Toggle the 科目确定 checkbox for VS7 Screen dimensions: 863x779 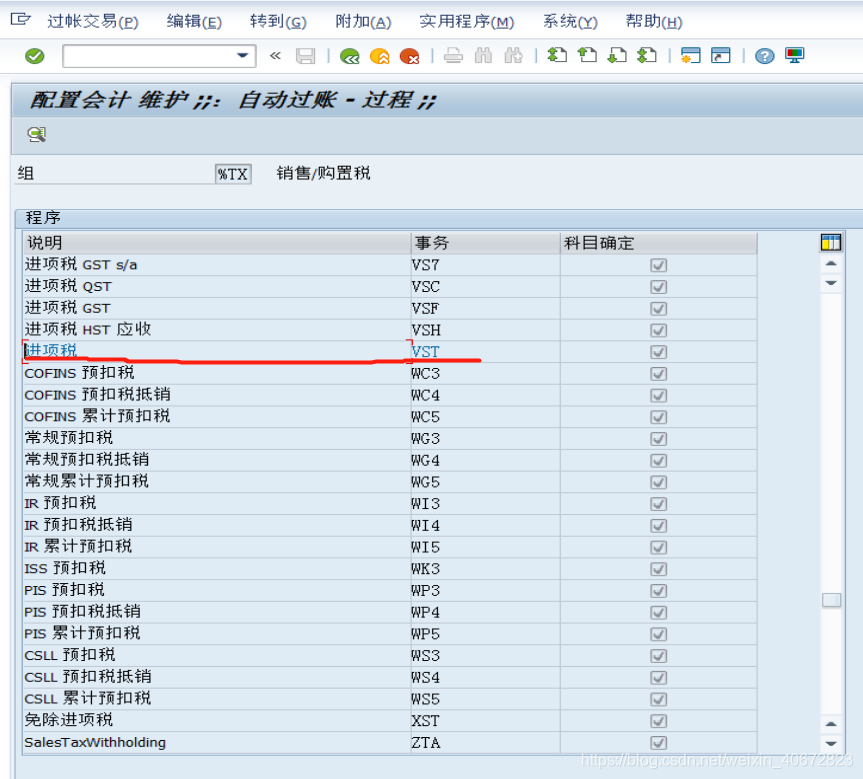point(658,265)
